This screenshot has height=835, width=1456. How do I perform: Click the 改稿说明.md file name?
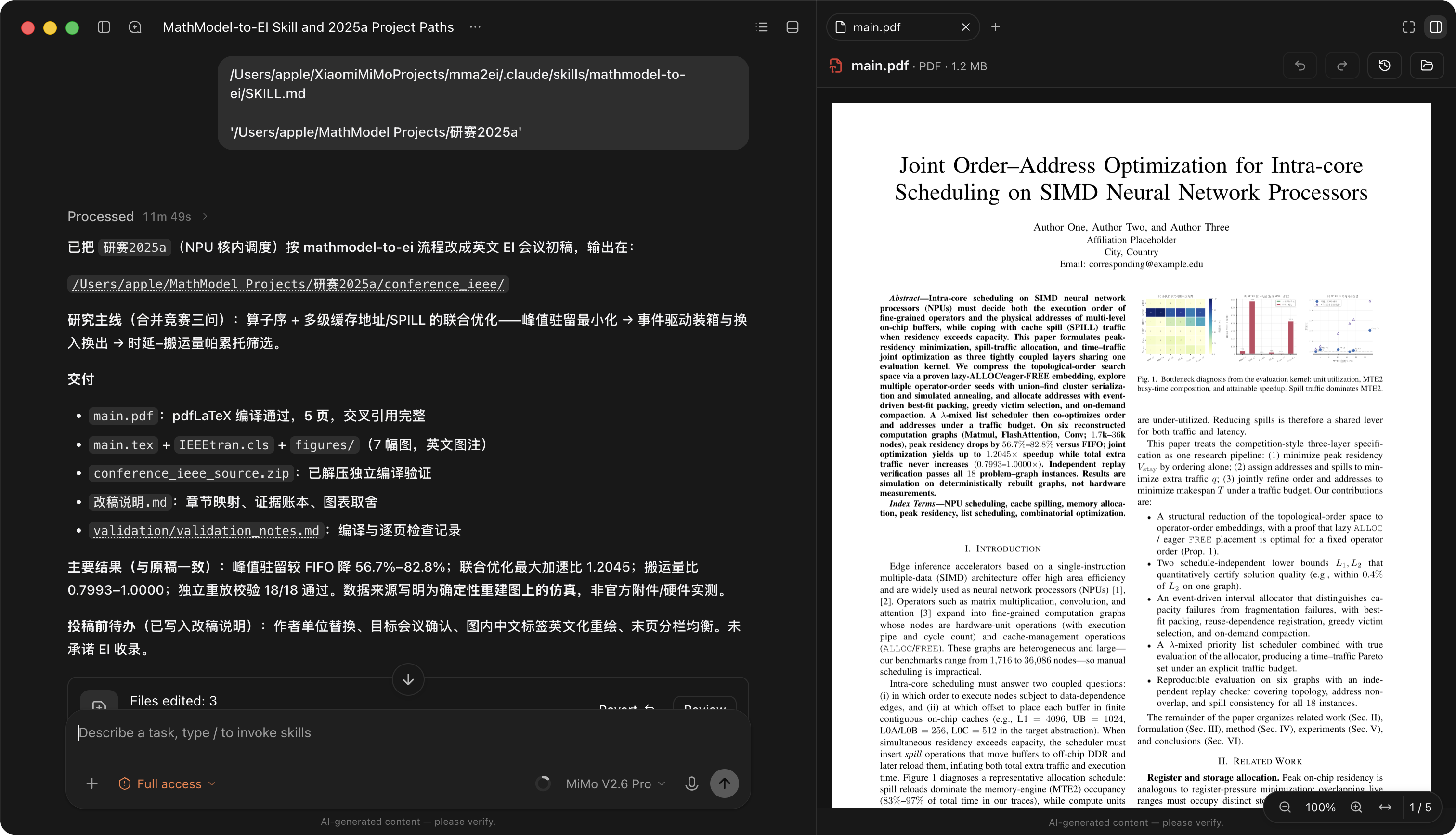point(130,502)
